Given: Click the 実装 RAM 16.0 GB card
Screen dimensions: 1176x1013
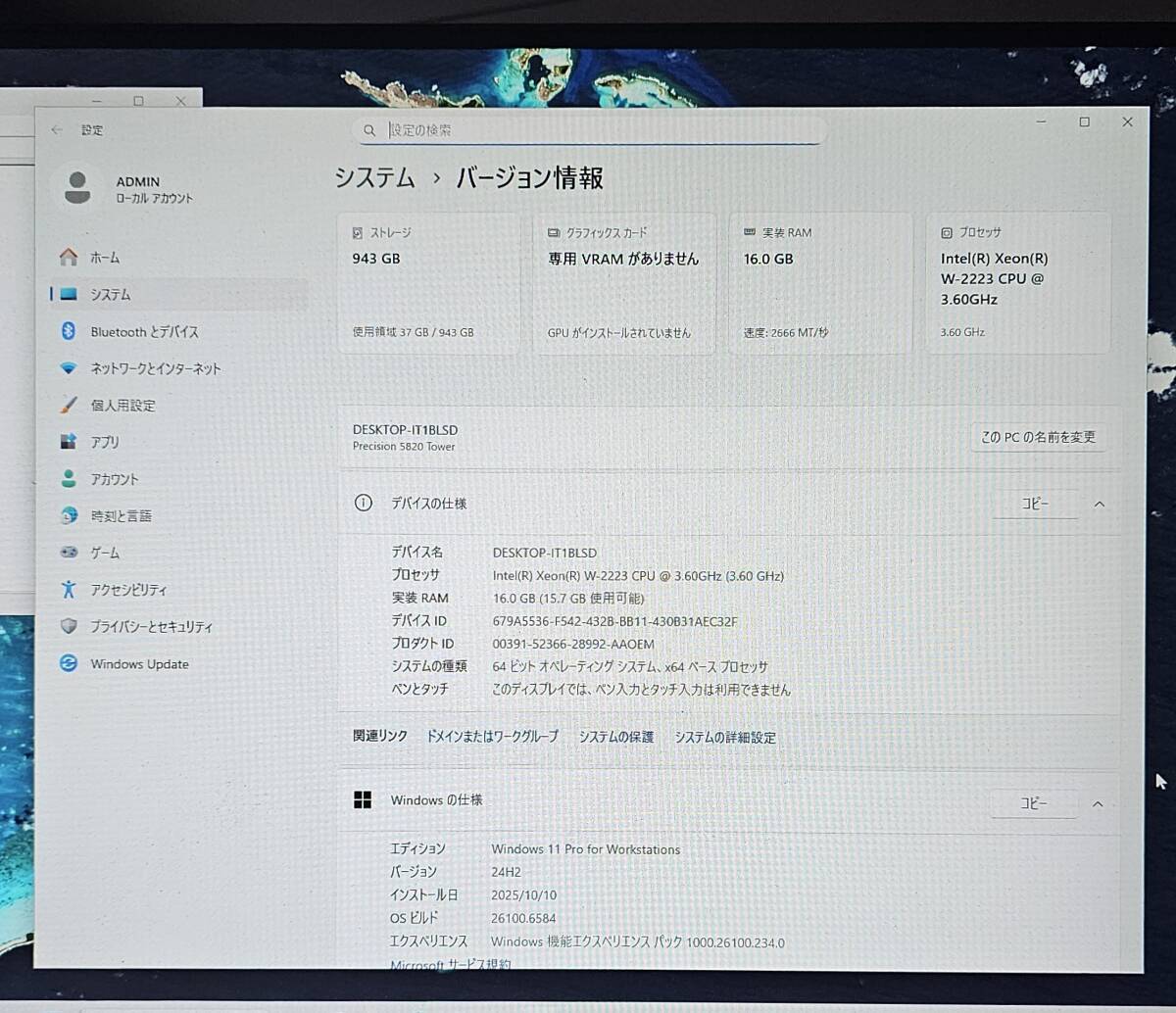Looking at the screenshot, I should coord(820,283).
